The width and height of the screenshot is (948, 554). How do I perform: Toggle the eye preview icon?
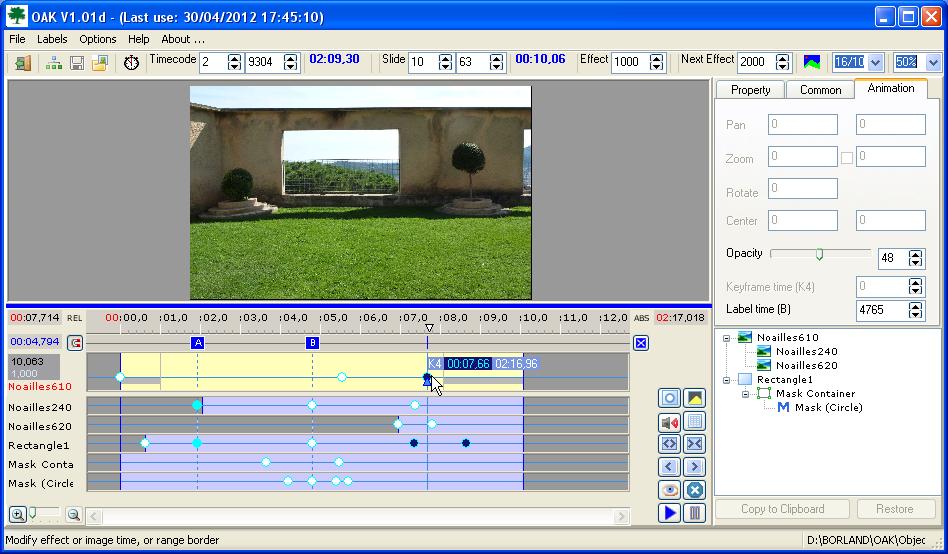[x=669, y=490]
